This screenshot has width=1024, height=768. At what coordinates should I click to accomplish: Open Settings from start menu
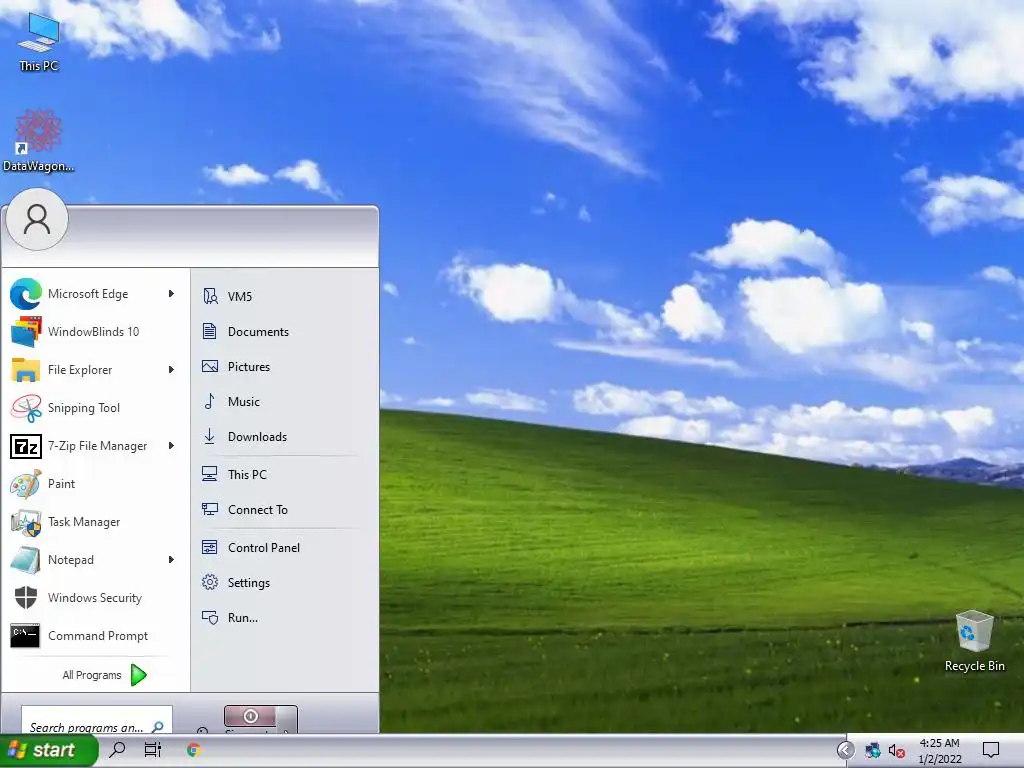280,583
